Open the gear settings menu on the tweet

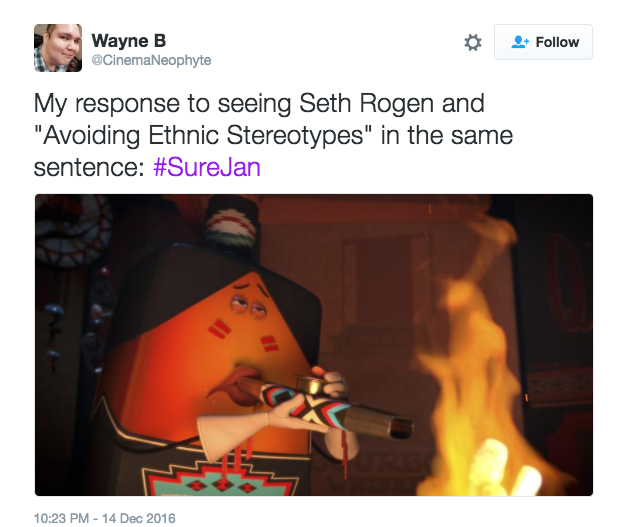click(x=473, y=42)
